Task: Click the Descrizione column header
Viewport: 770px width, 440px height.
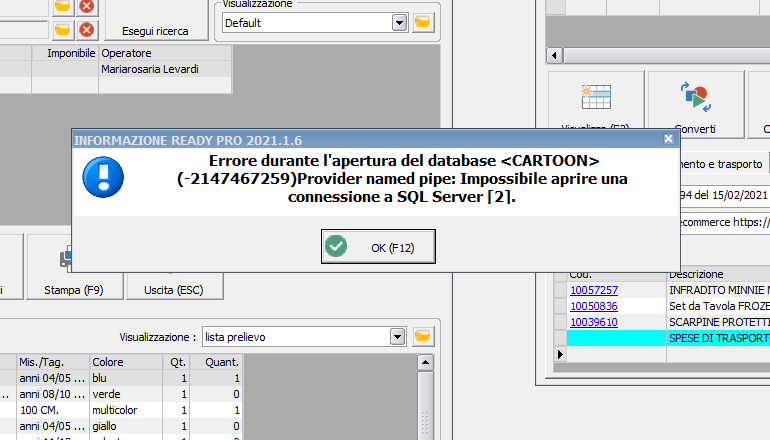Action: click(x=718, y=275)
